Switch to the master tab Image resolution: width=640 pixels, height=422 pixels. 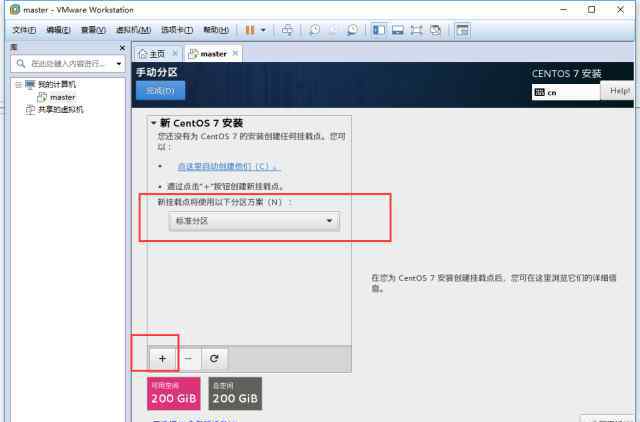click(213, 54)
